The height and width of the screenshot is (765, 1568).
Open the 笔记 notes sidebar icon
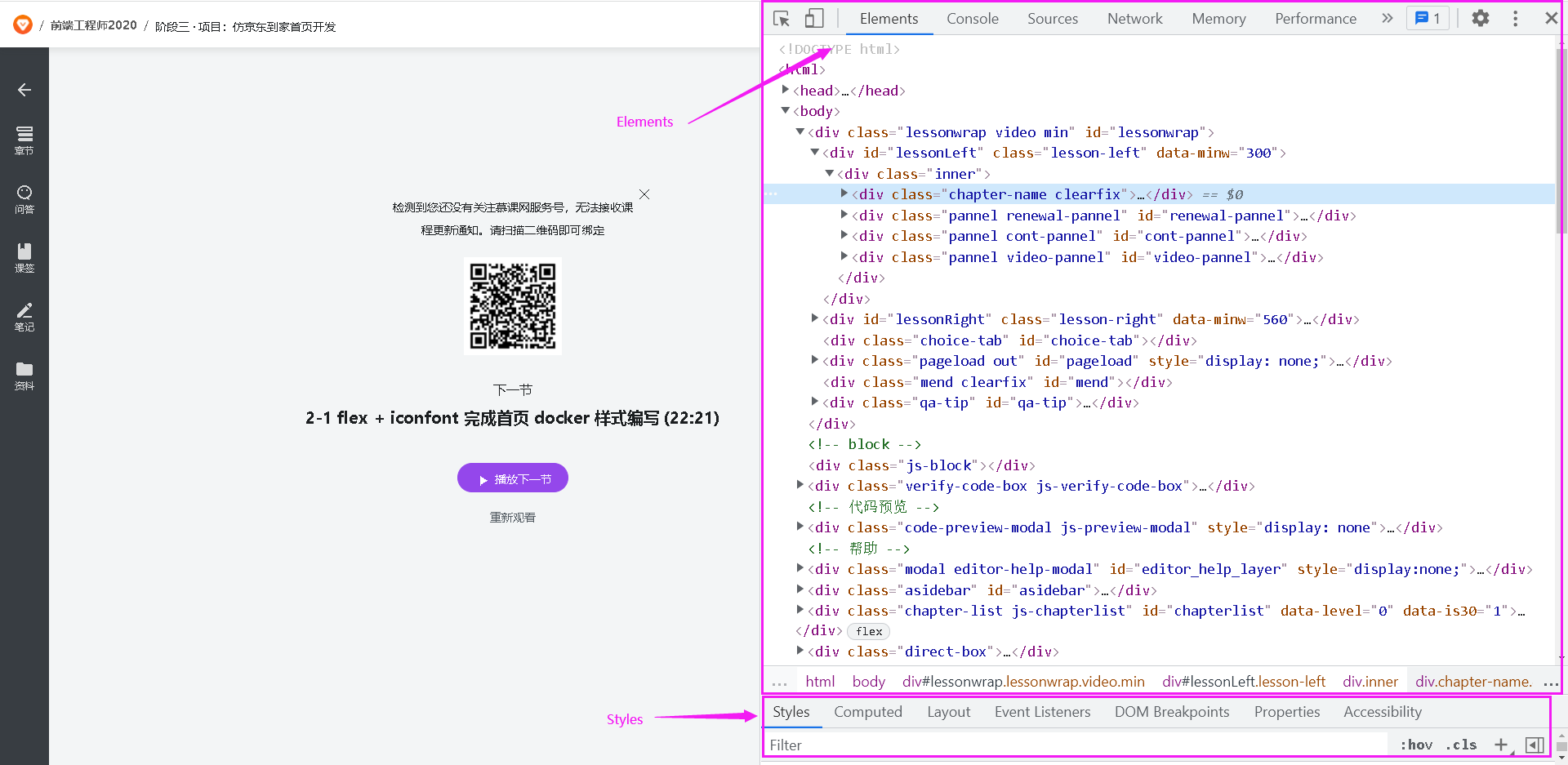click(24, 317)
